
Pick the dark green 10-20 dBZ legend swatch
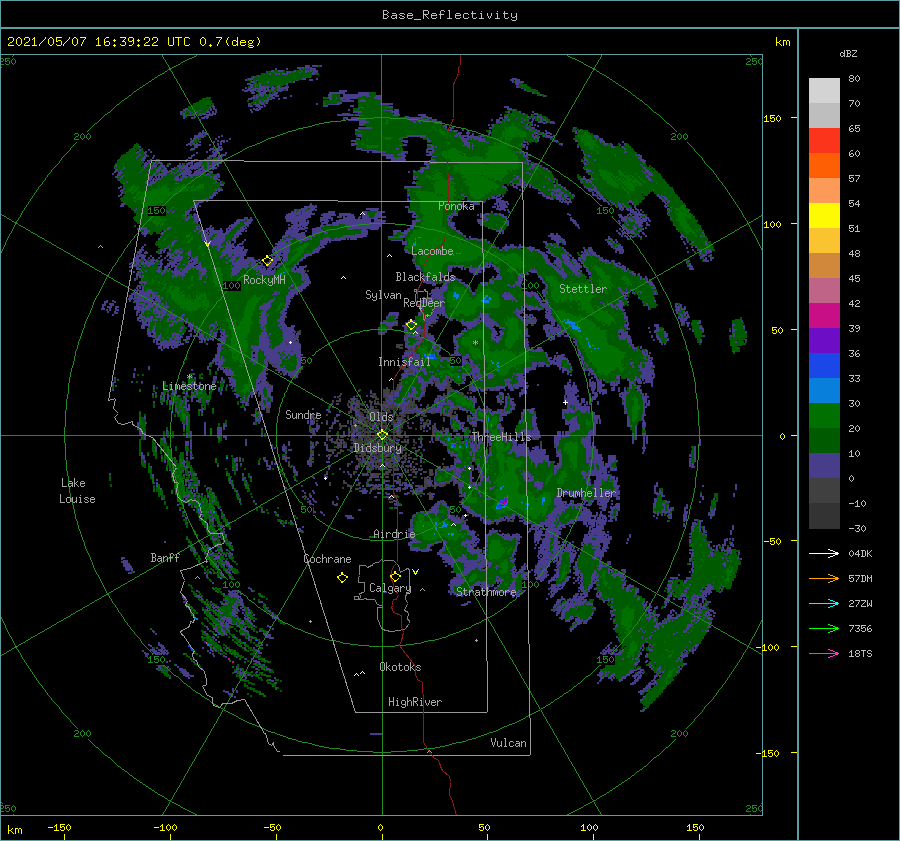pos(824,441)
